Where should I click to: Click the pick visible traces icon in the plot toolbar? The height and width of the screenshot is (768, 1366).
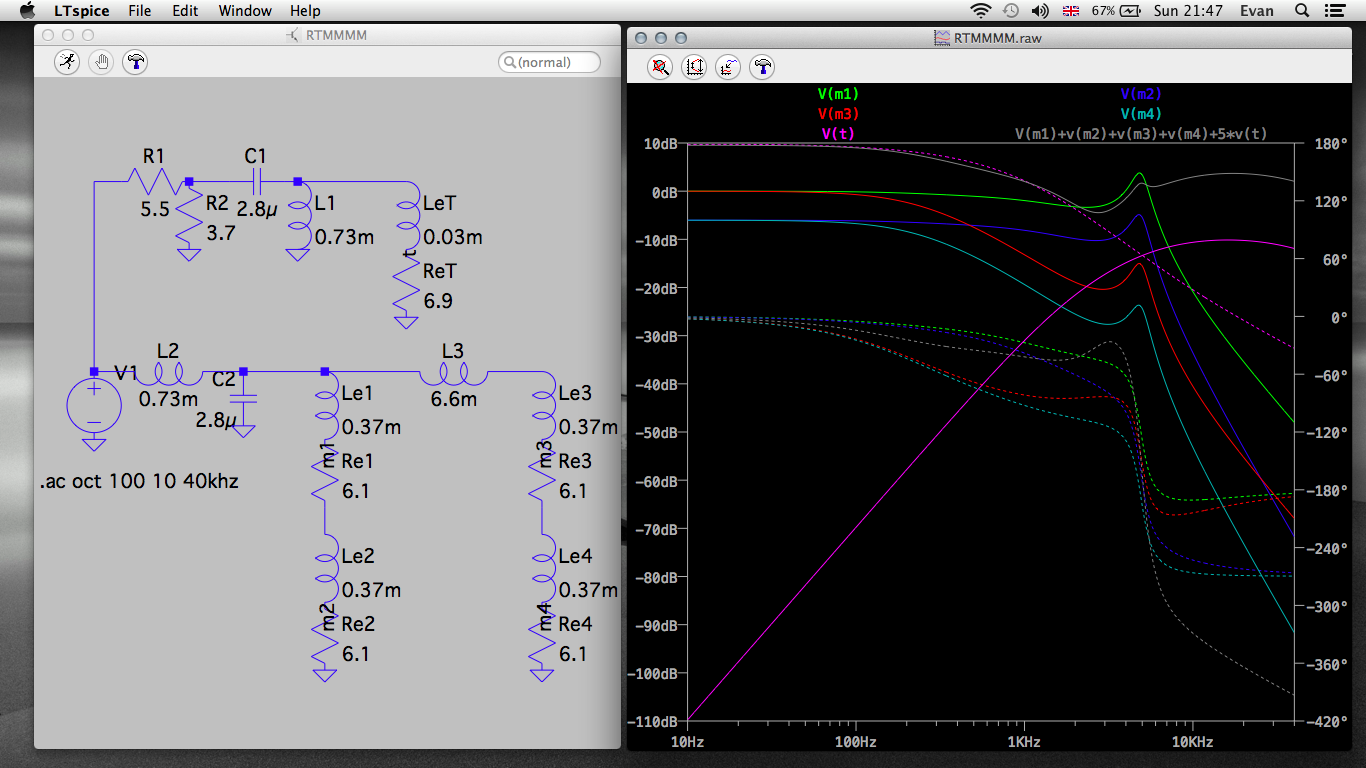pos(728,67)
